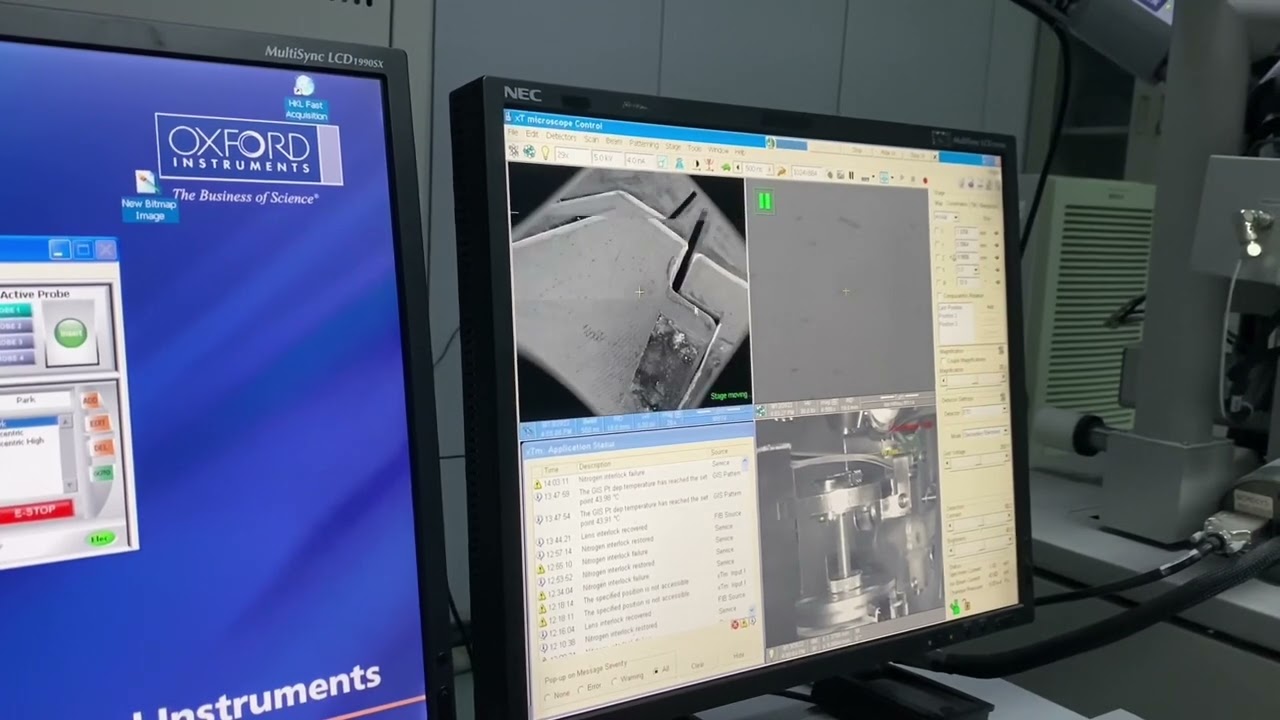Click the padlock icon at the right panel bottom
Viewport: 1280px width, 720px height.
click(x=967, y=605)
